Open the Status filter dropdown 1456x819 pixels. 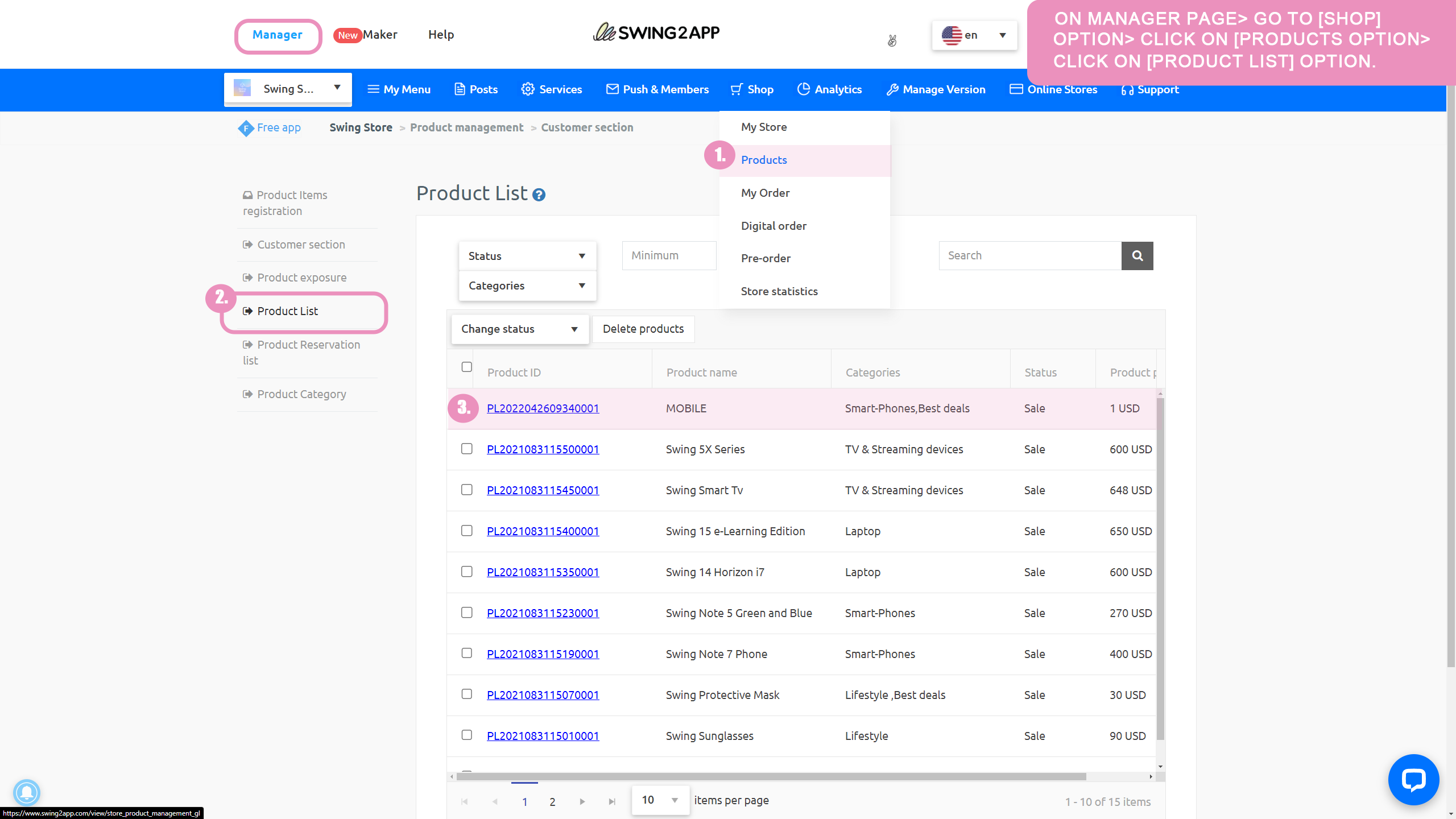click(527, 256)
